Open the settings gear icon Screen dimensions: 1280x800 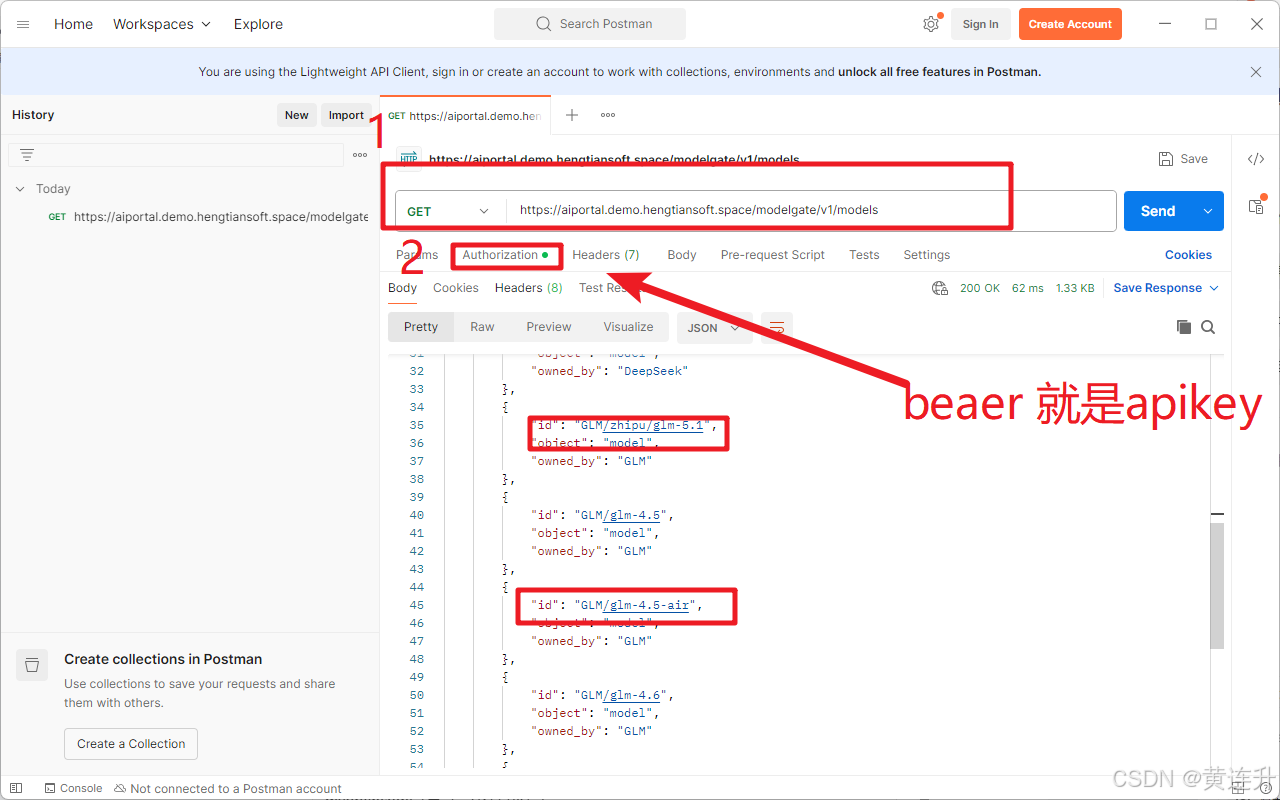coord(931,24)
